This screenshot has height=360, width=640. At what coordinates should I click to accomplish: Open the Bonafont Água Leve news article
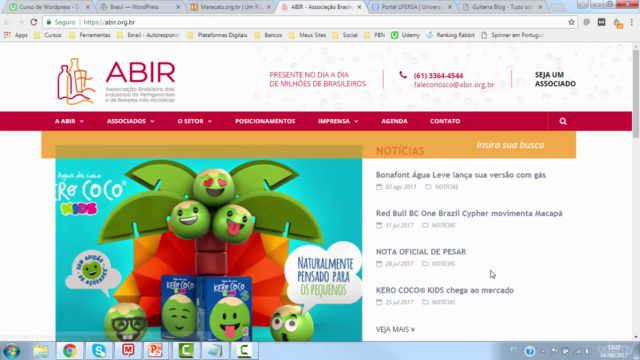click(x=460, y=175)
